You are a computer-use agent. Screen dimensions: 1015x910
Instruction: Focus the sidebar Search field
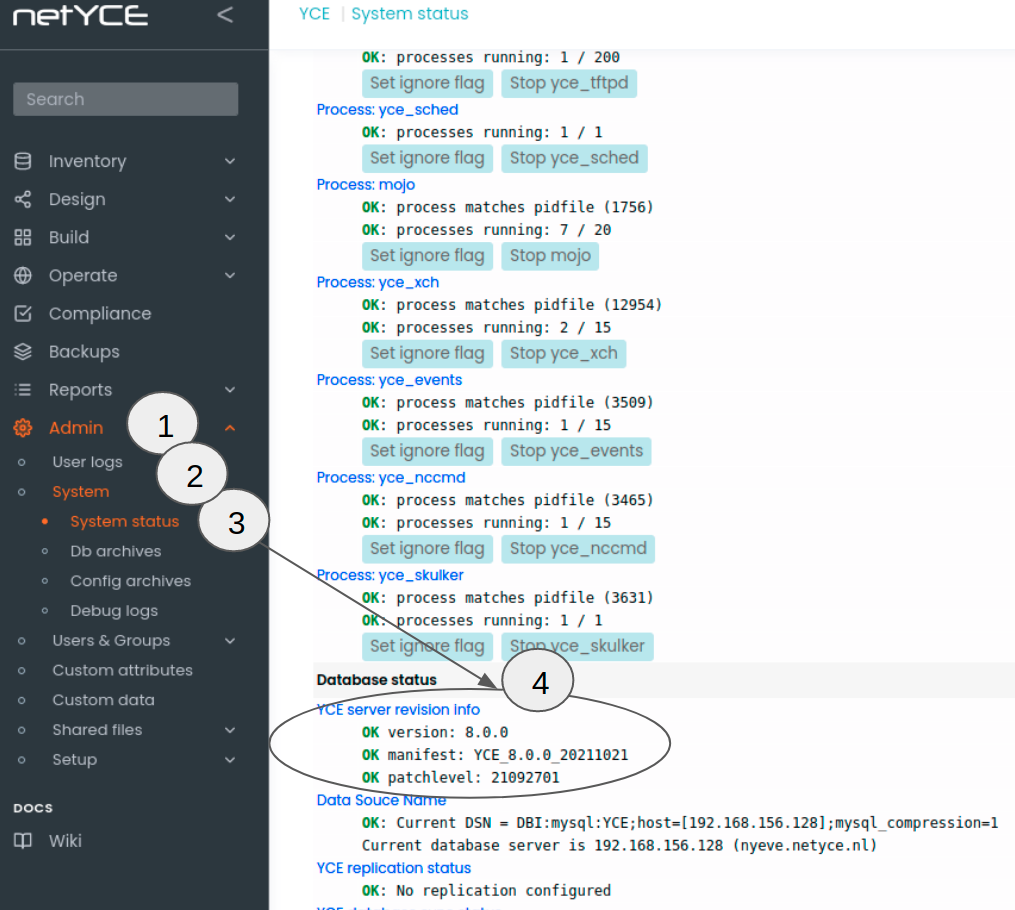point(126,99)
